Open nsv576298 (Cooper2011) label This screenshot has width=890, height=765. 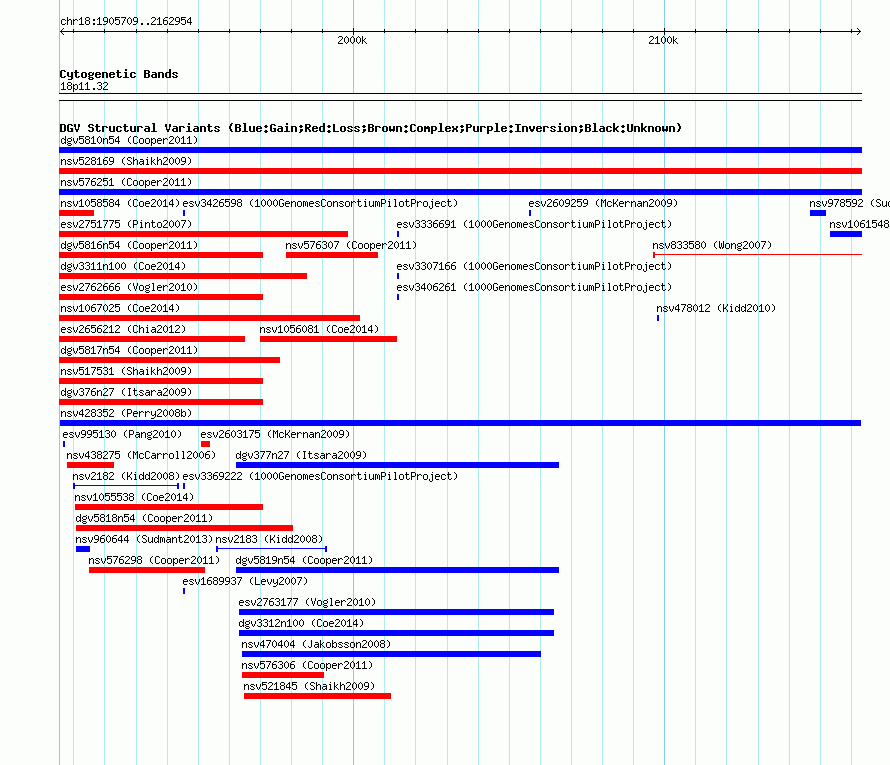click(154, 560)
